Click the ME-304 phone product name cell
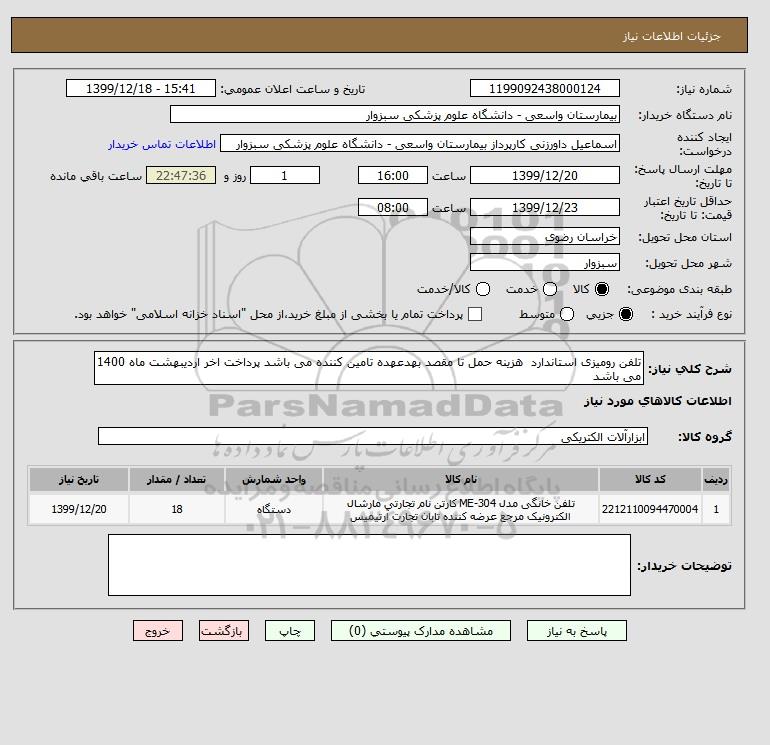The image size is (770, 745). (461, 509)
